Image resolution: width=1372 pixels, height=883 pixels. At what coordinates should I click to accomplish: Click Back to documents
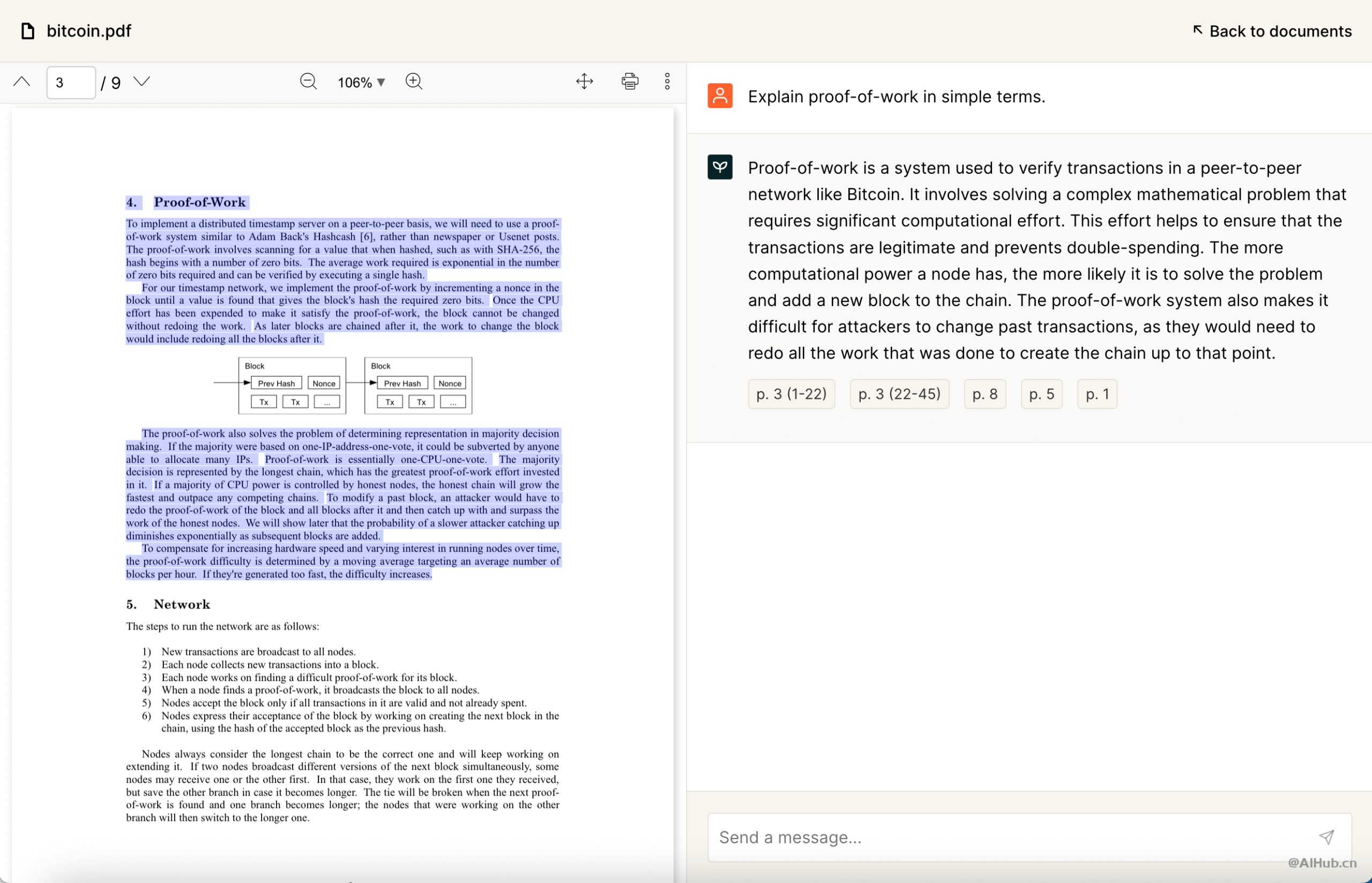tap(1272, 31)
